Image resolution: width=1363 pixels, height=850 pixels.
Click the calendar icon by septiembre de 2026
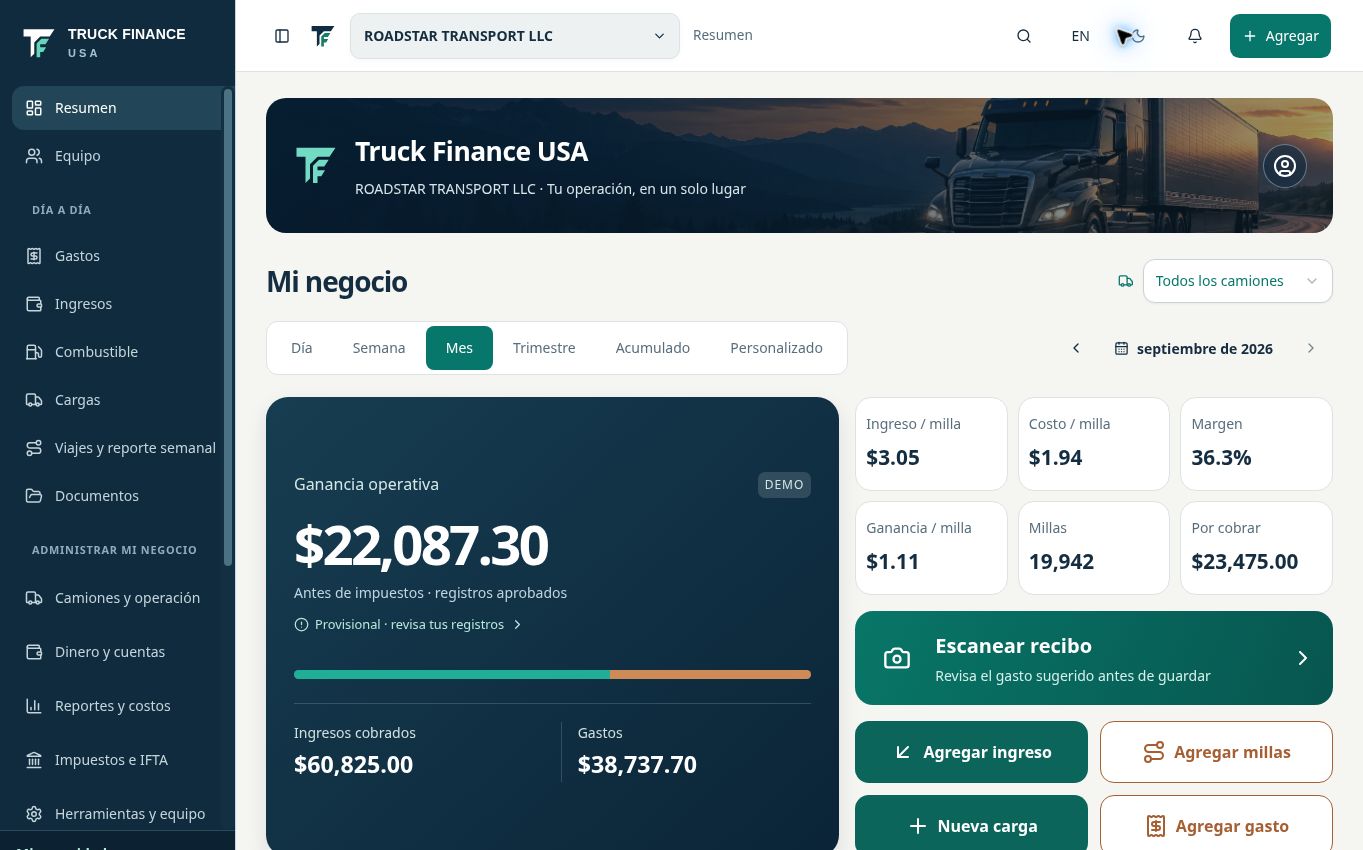1122,349
